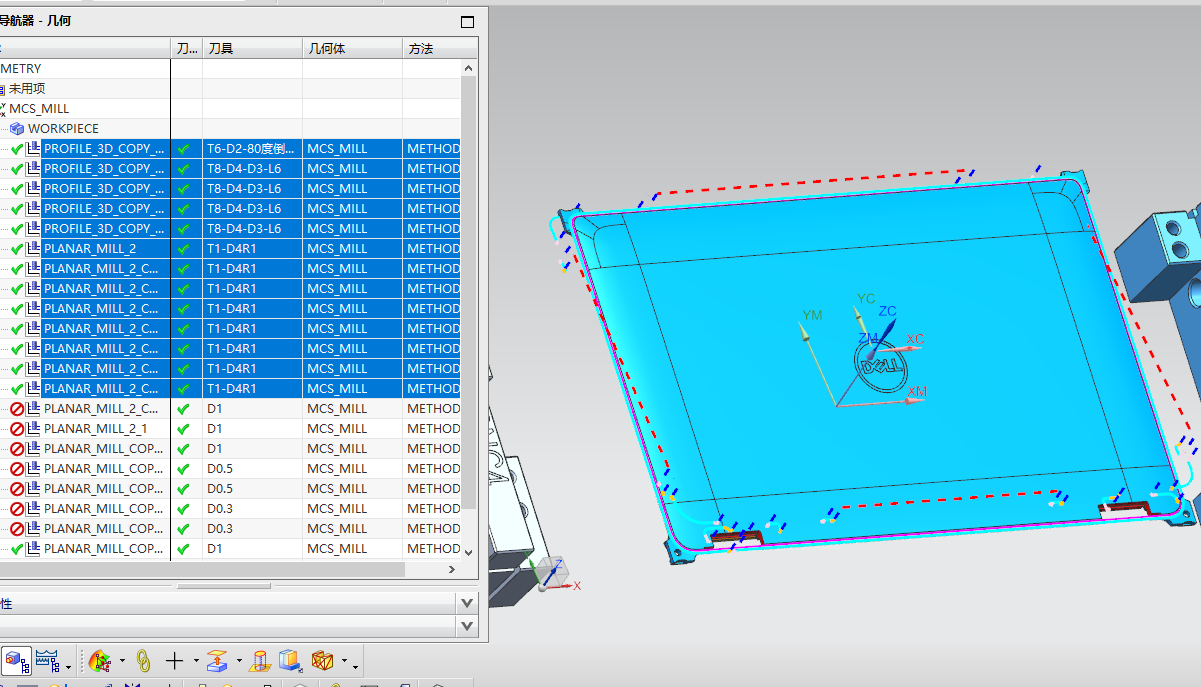Screen dimensions: 1201x687
Task: Open dropdown beside toolpath analysis icon
Action: [x=122, y=661]
